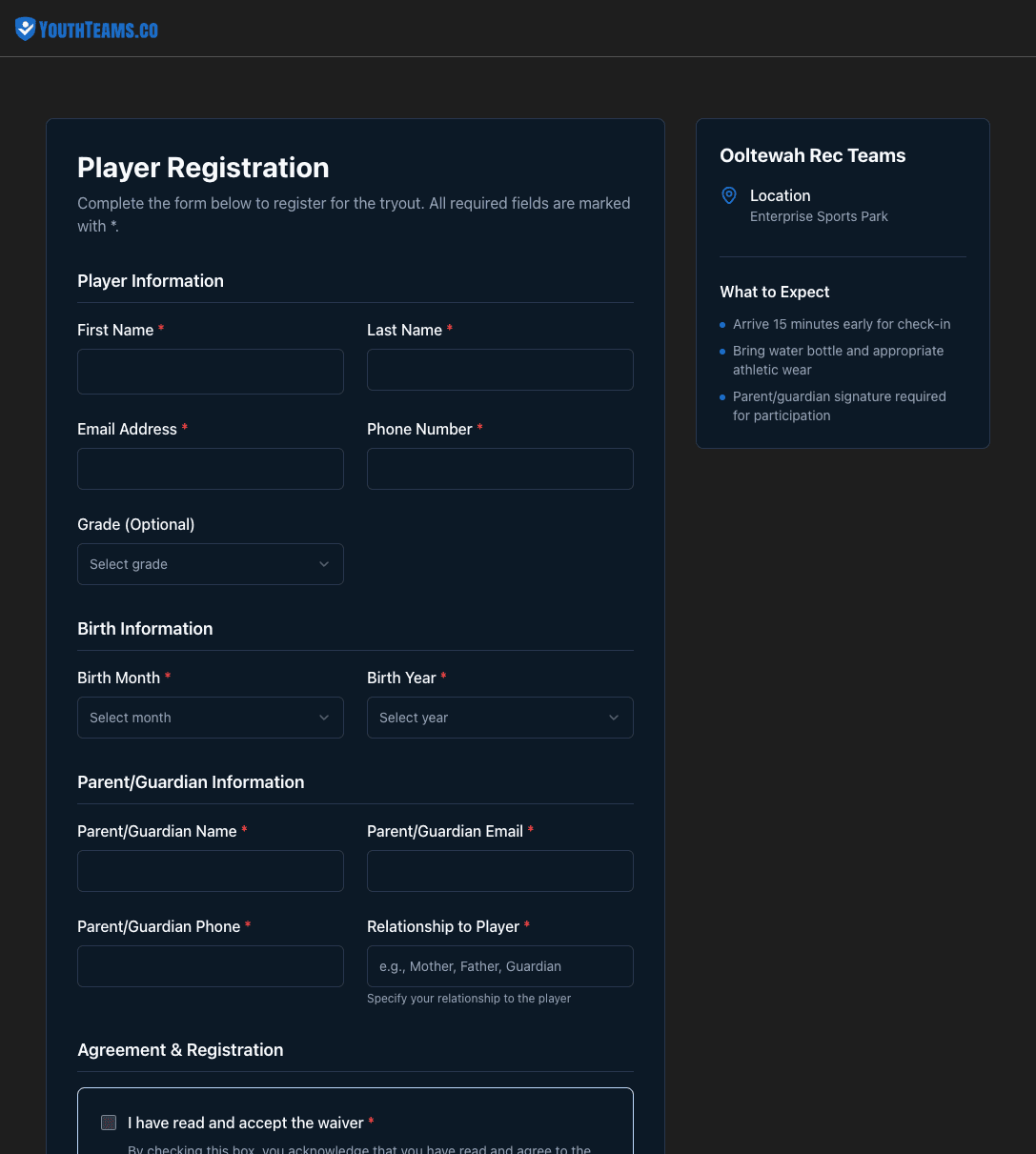
Task: Click the Ooltewah Rec Teams sidebar heading
Action: coord(812,155)
